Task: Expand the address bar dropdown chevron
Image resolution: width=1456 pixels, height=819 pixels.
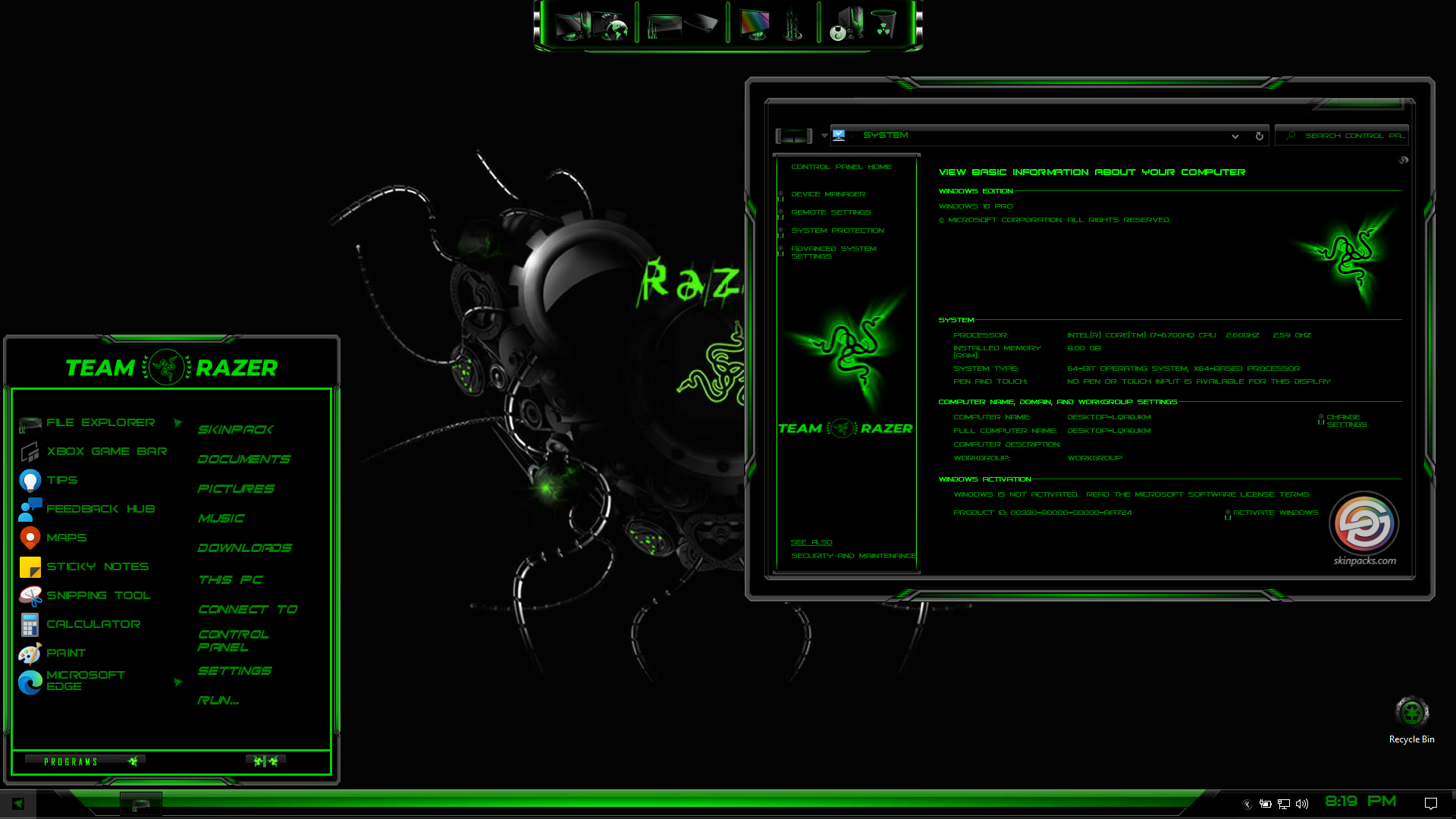Action: 1235,136
